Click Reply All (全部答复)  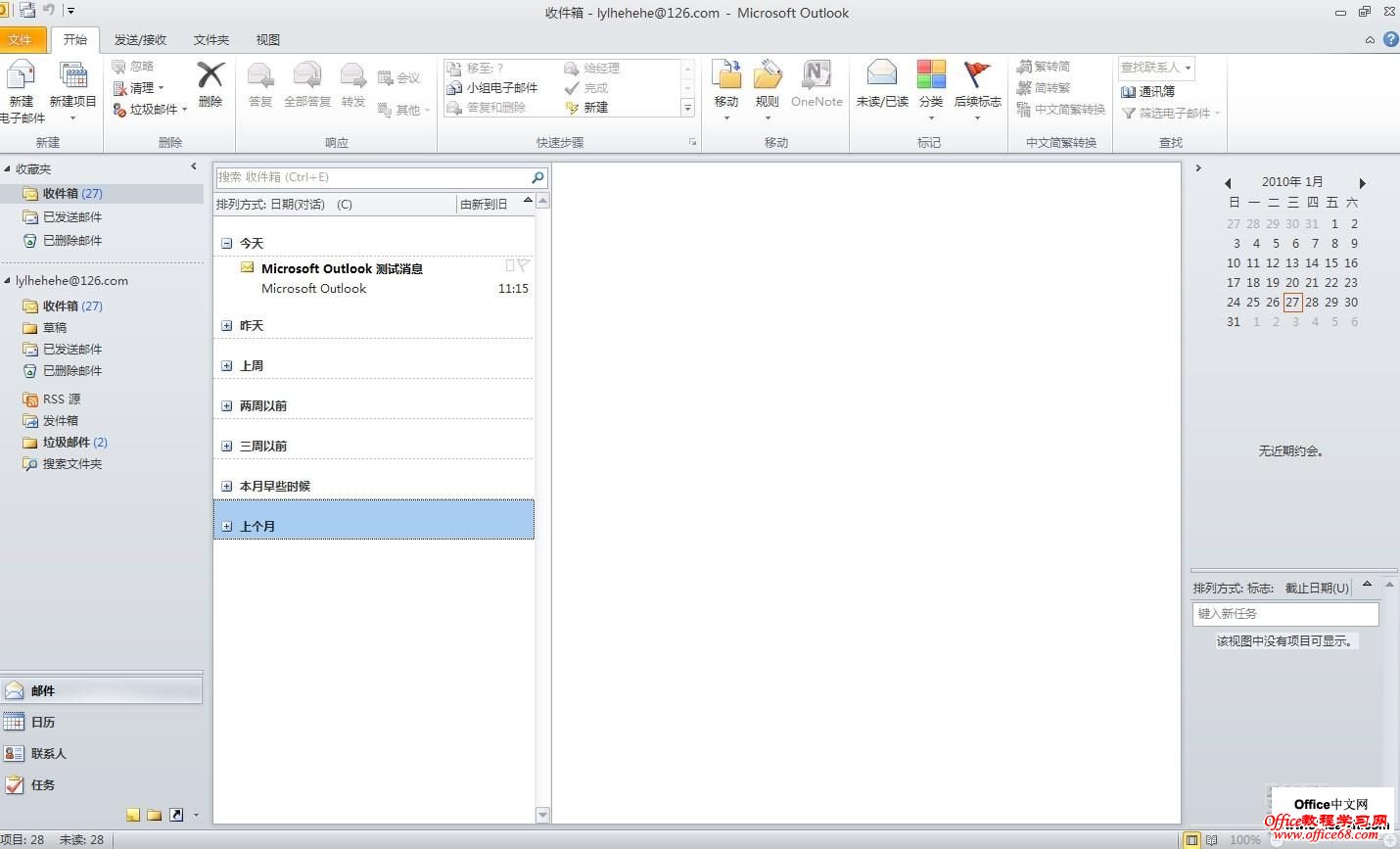(305, 86)
